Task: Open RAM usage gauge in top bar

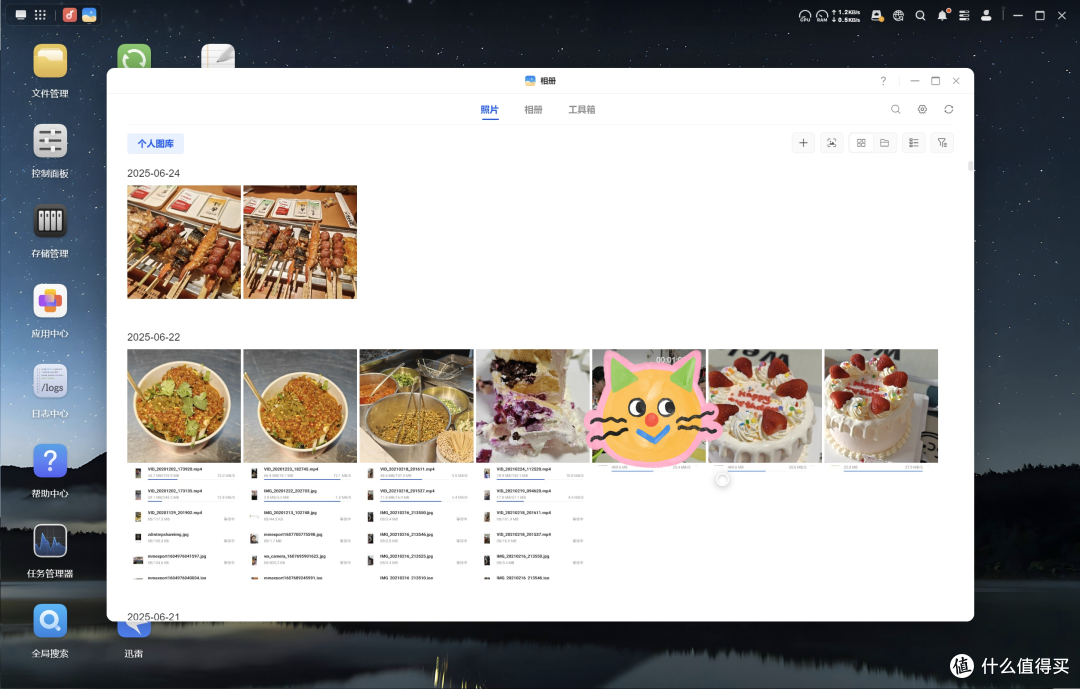Action: 822,16
